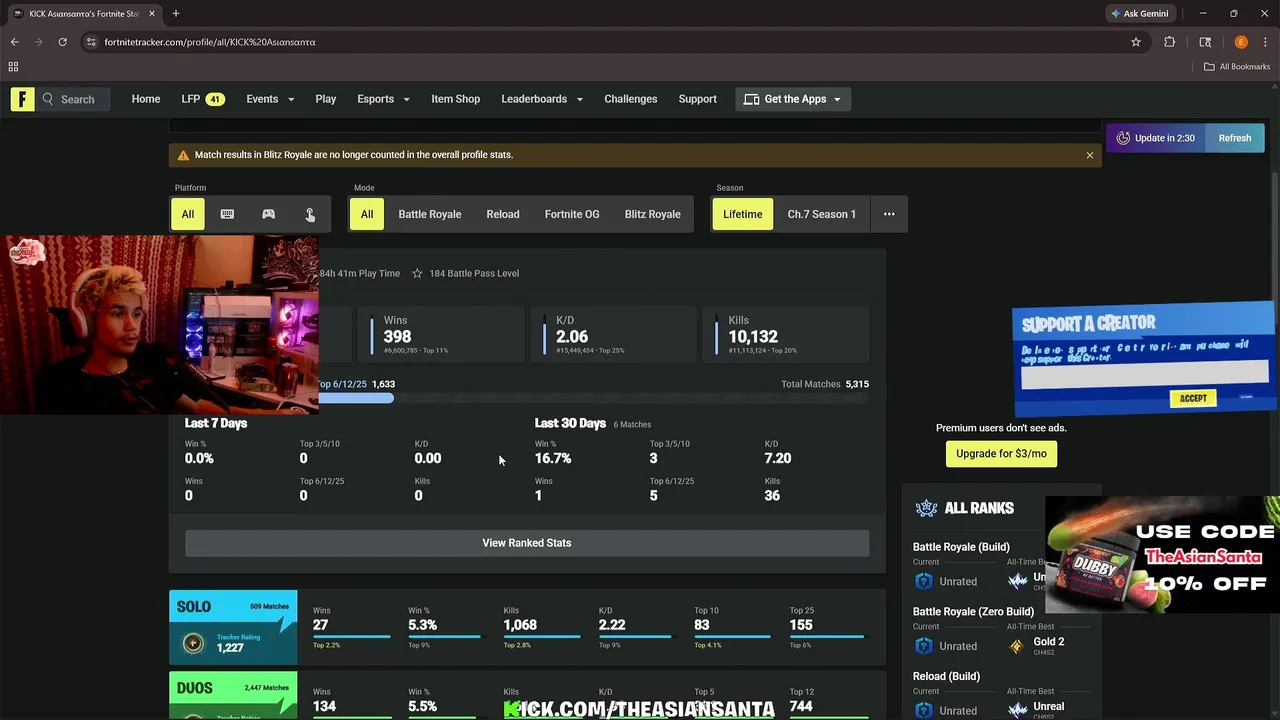Screen dimensions: 1280x720
Task: Click Ask Gemini button
Action: 1139,14
